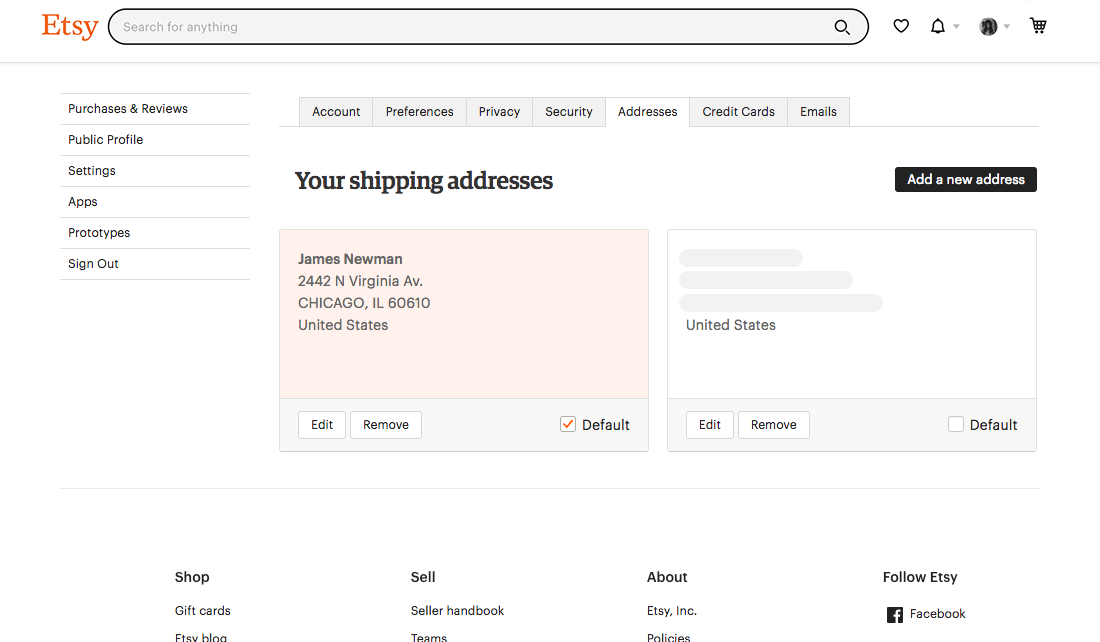Expand the avatar chevron next to the bell

pyautogui.click(x=1008, y=27)
